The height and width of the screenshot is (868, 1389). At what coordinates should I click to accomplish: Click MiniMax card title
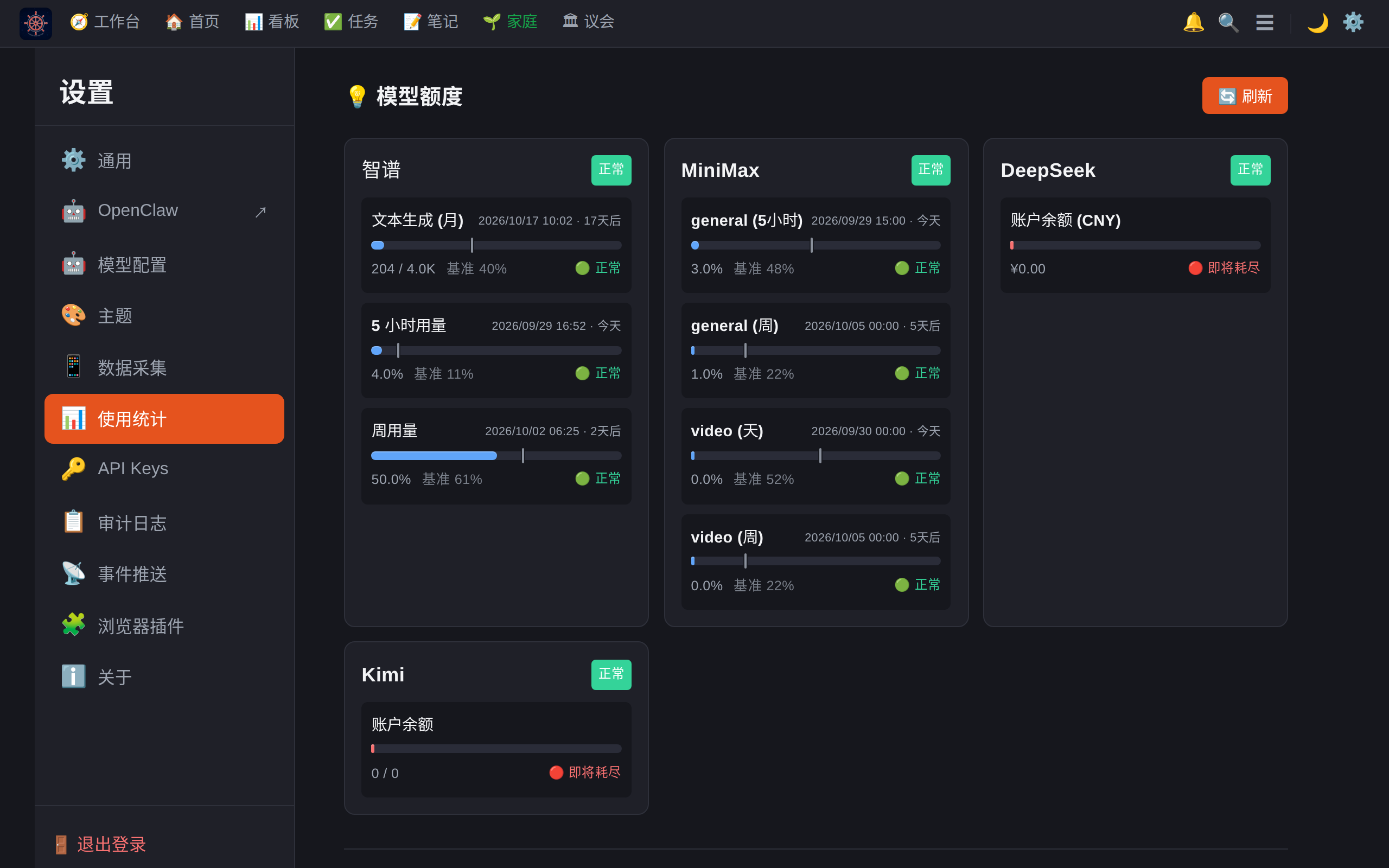coord(720,170)
